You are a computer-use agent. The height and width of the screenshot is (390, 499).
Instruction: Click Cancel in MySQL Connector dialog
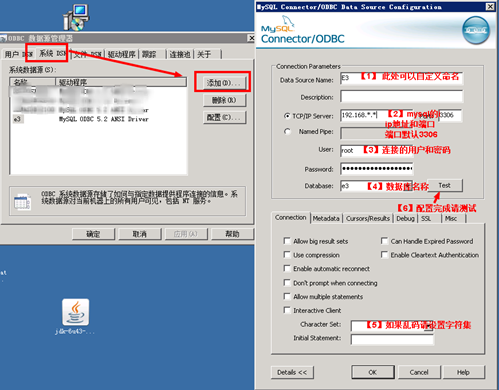click(x=419, y=372)
